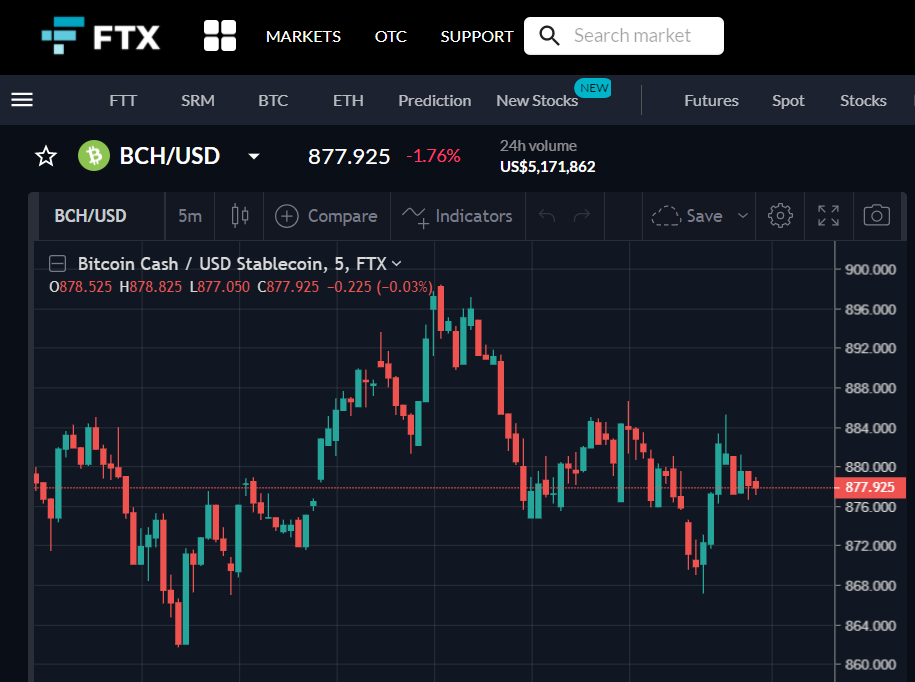
Task: Favorite BCH/USD with star icon
Action: click(x=46, y=156)
